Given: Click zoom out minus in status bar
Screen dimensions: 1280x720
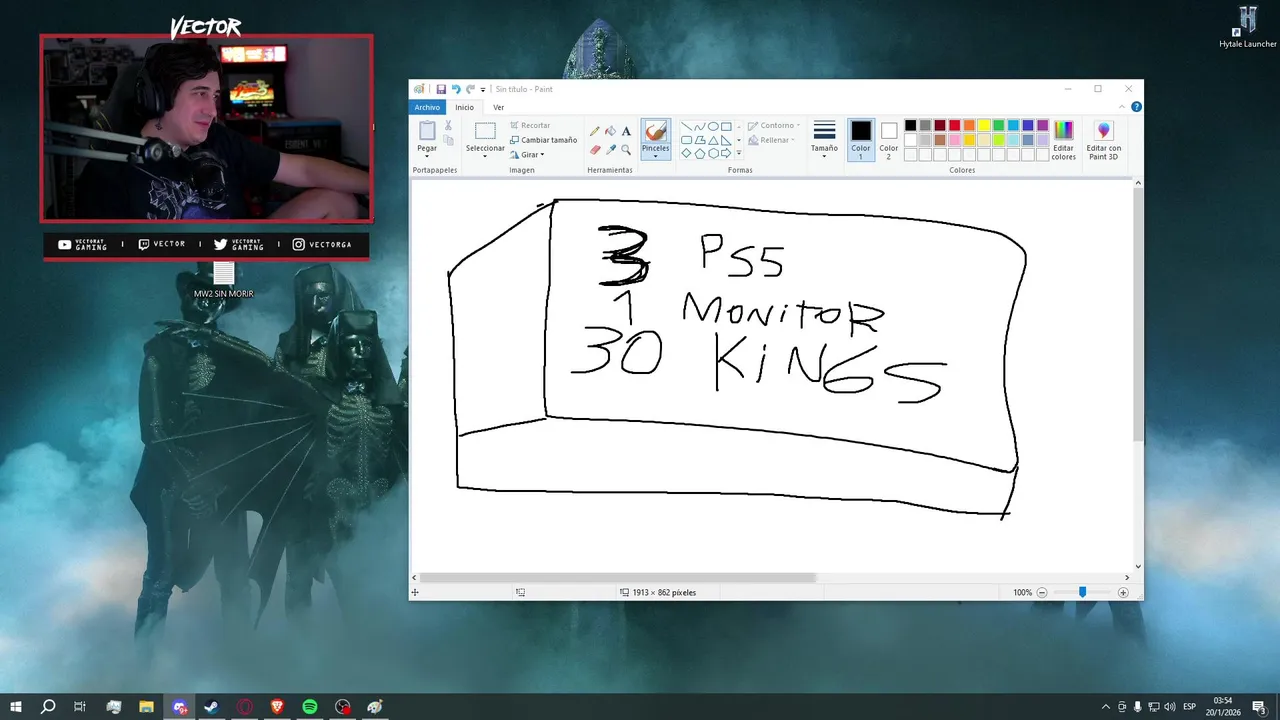Looking at the screenshot, I should pyautogui.click(x=1041, y=593).
